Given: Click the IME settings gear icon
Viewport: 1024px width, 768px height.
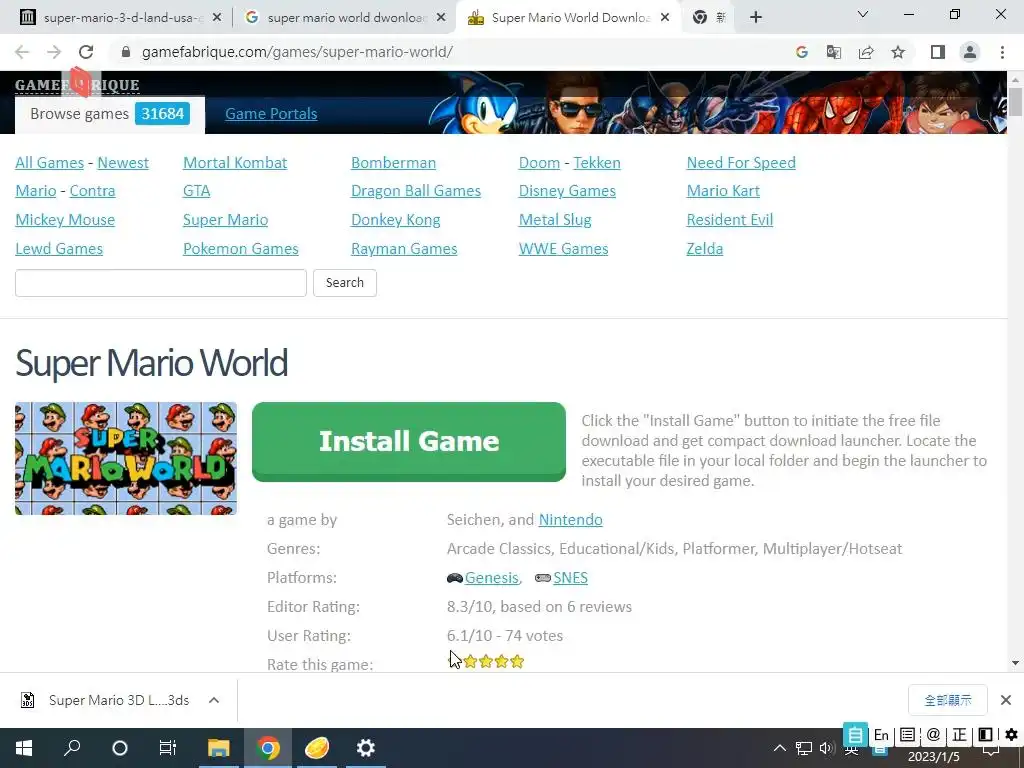Looking at the screenshot, I should click(x=1012, y=735).
